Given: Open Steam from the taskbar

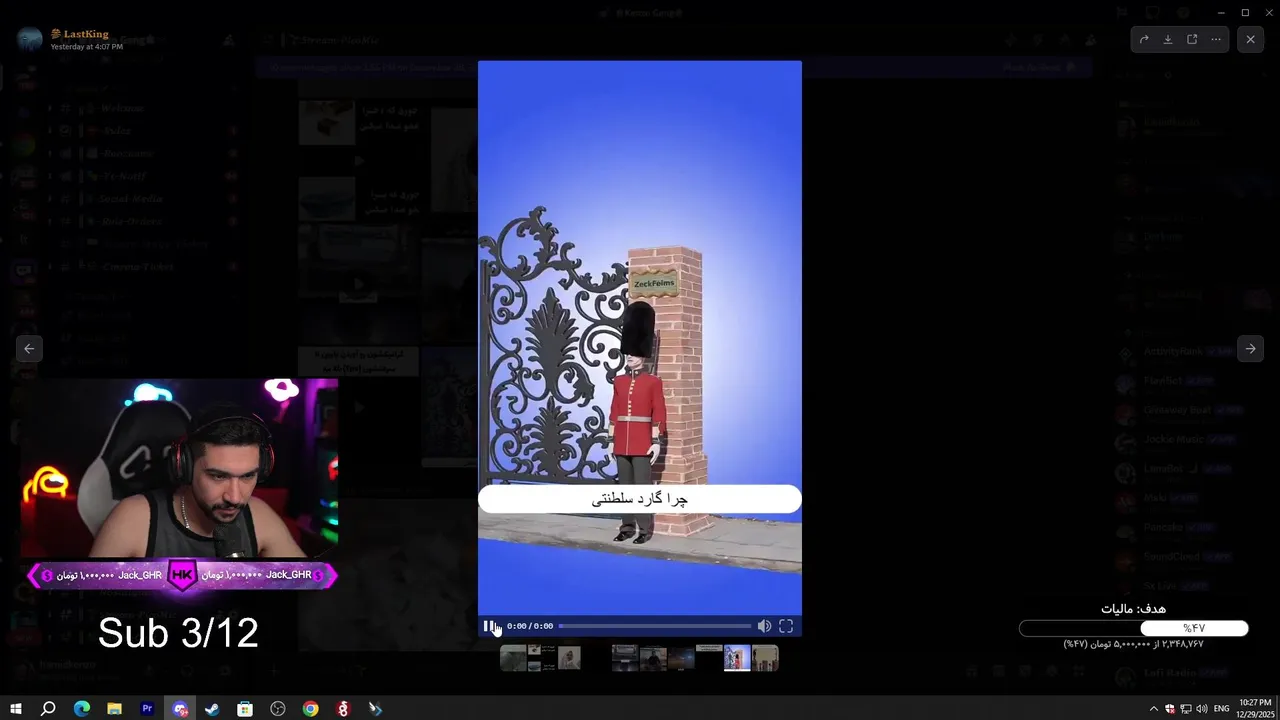Looking at the screenshot, I should click(x=212, y=709).
